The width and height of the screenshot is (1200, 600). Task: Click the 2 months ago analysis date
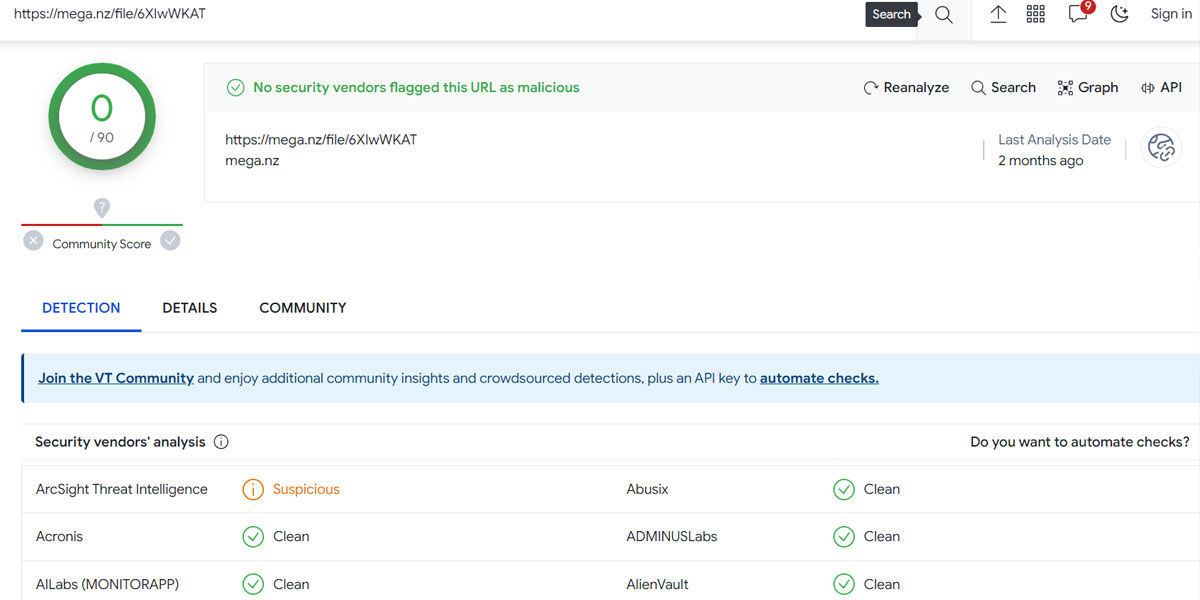coord(1040,161)
